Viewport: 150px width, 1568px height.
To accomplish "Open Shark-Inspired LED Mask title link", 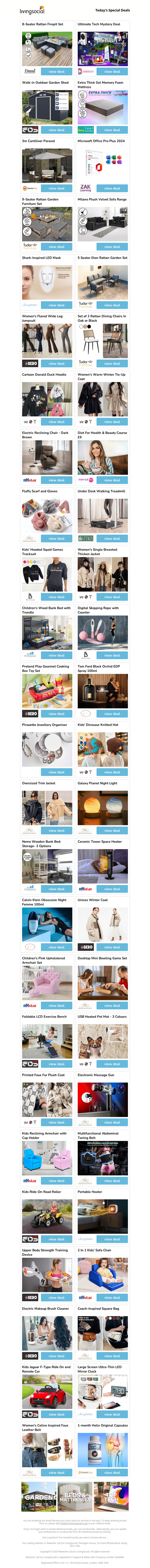I will click(x=41, y=258).
